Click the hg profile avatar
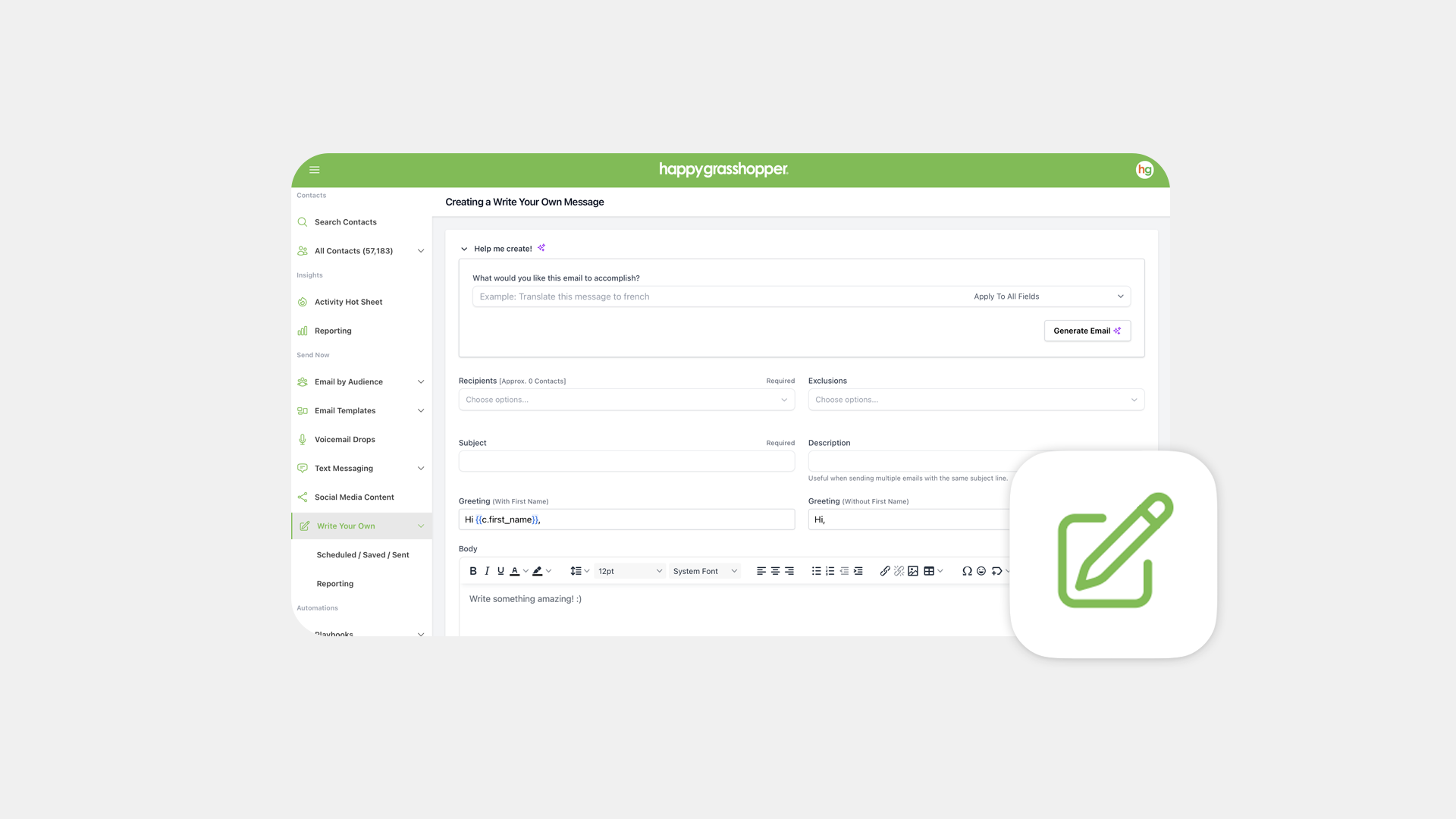The width and height of the screenshot is (1456, 819). click(1144, 170)
